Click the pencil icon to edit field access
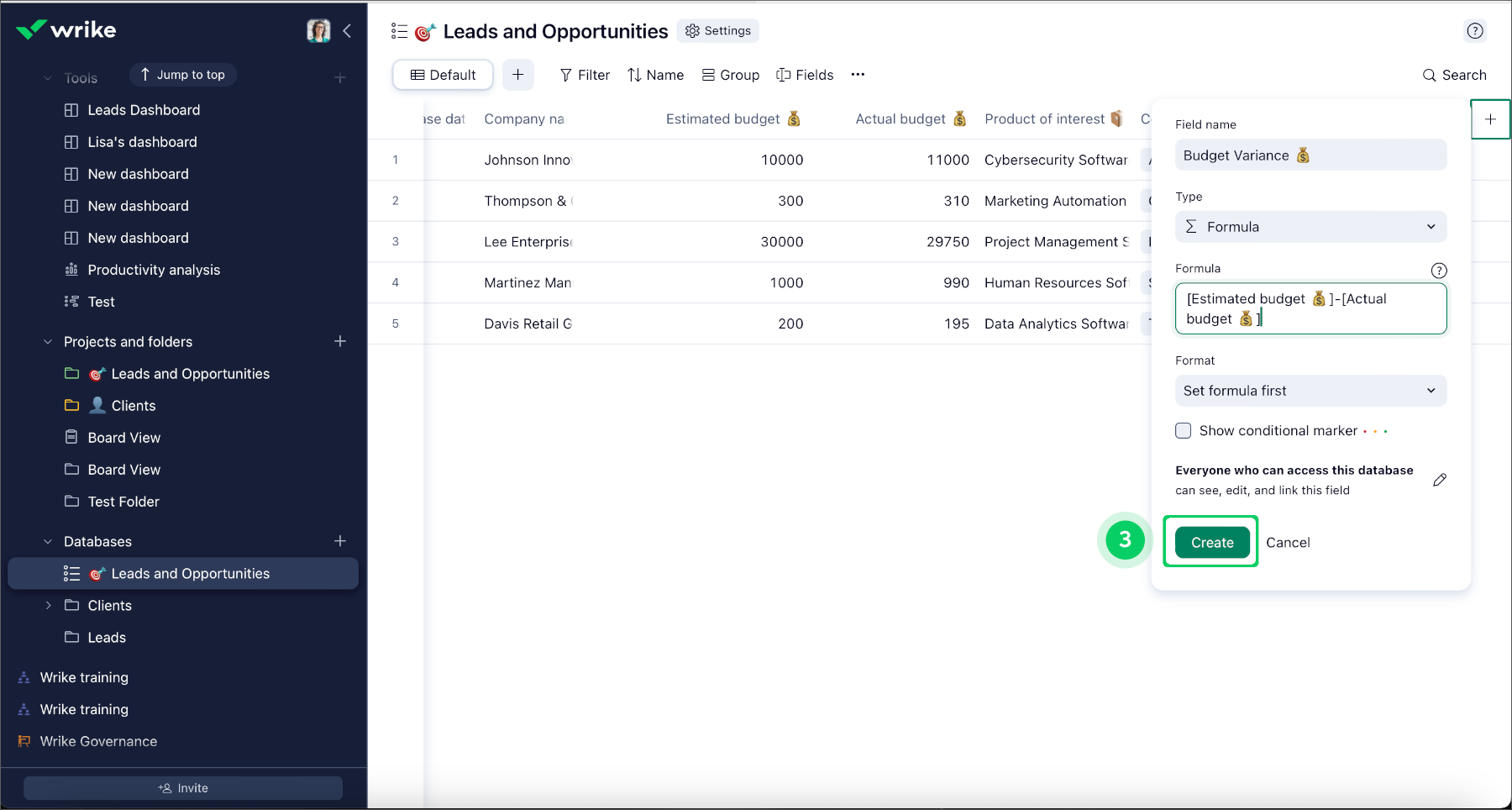 (x=1439, y=480)
